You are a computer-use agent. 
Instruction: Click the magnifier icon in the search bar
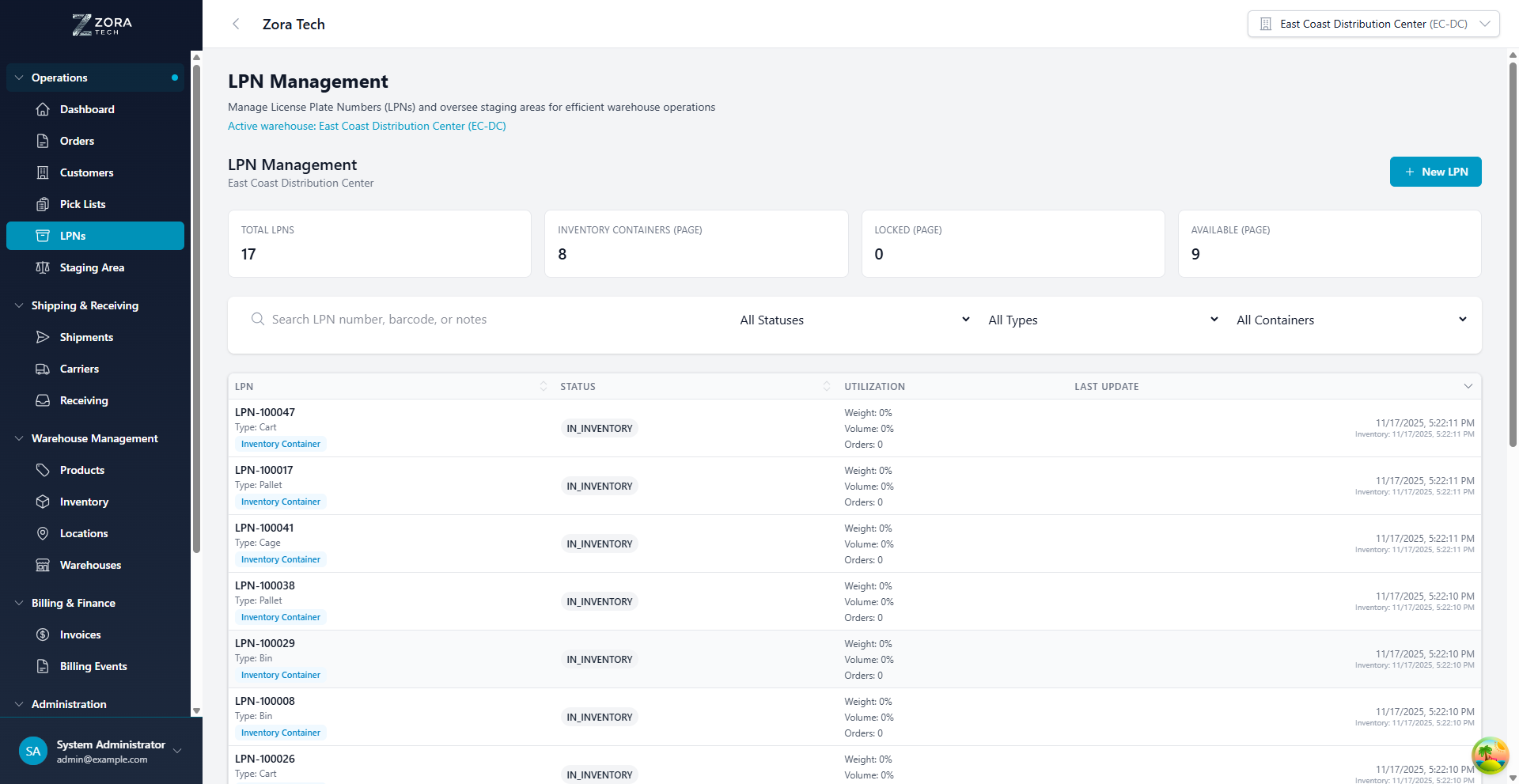257,319
